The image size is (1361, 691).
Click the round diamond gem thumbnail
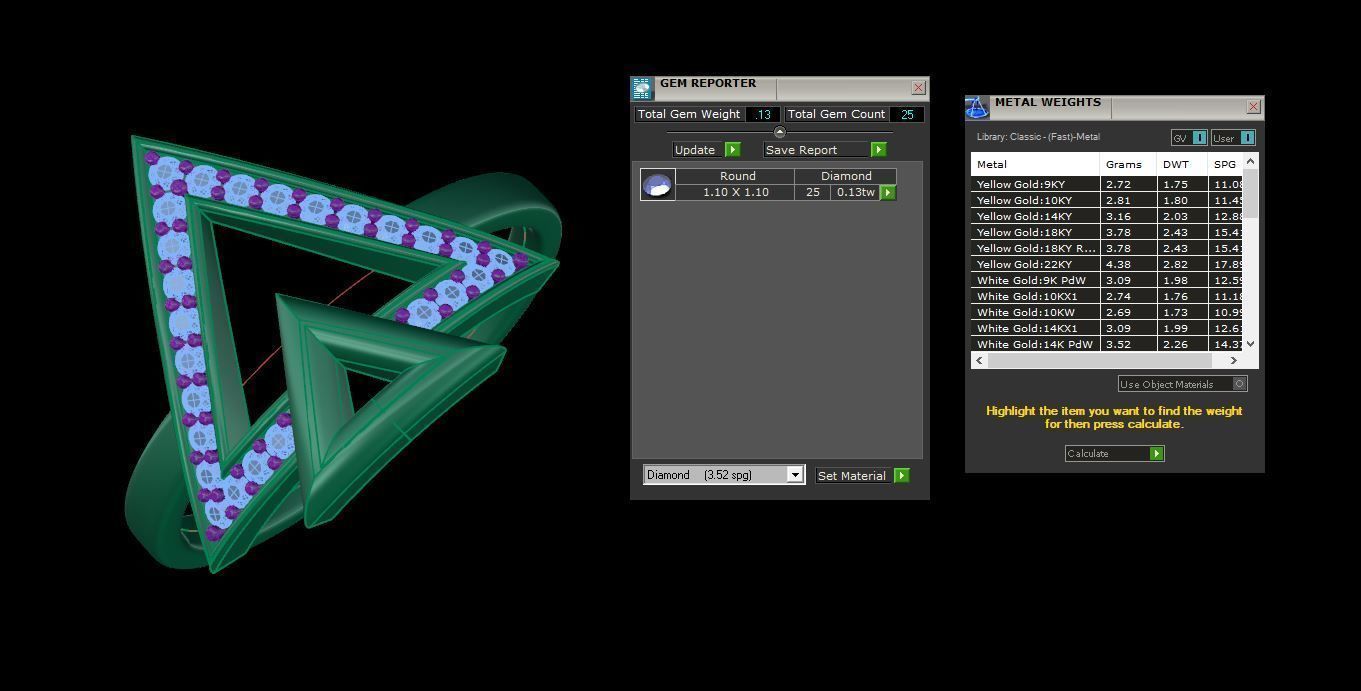(657, 185)
